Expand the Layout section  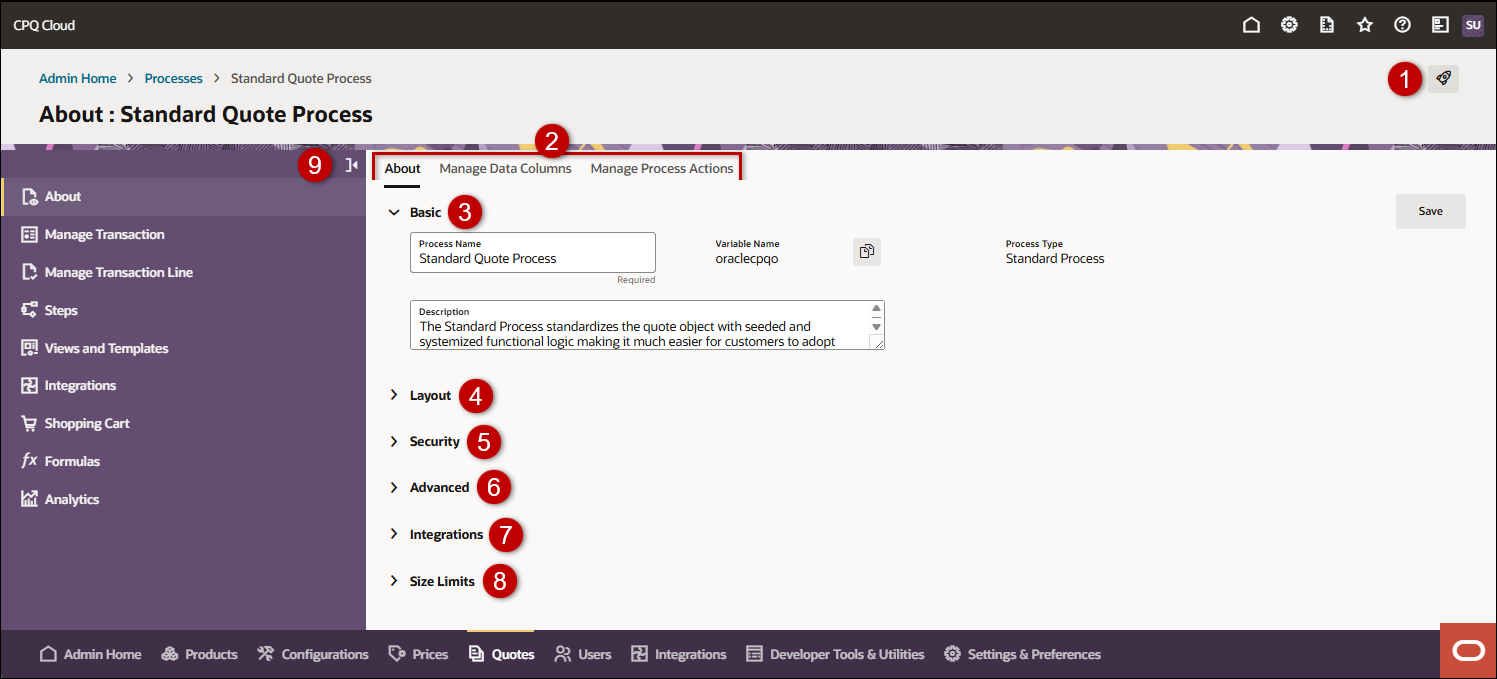point(394,395)
